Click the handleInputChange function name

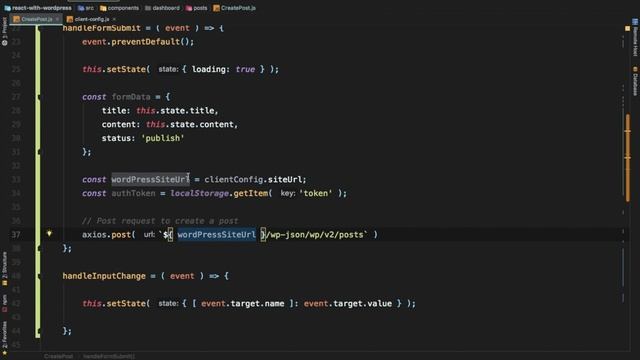pyautogui.click(x=104, y=276)
